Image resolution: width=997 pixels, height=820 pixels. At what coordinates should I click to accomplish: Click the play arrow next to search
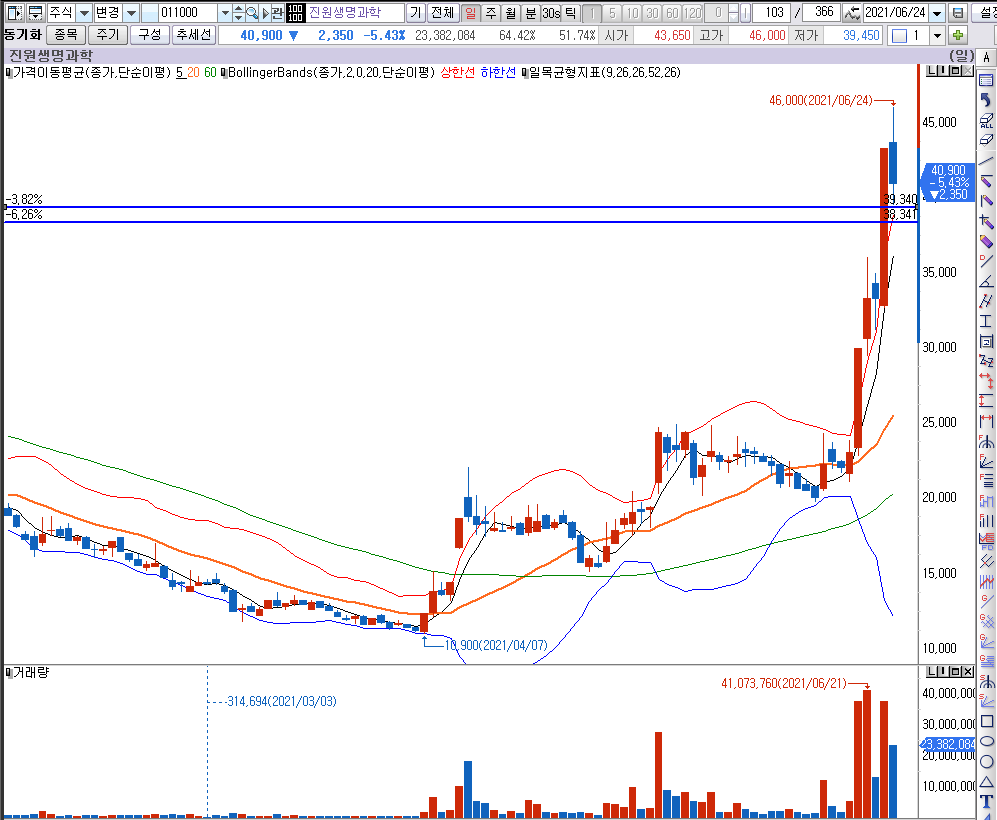[x=266, y=13]
